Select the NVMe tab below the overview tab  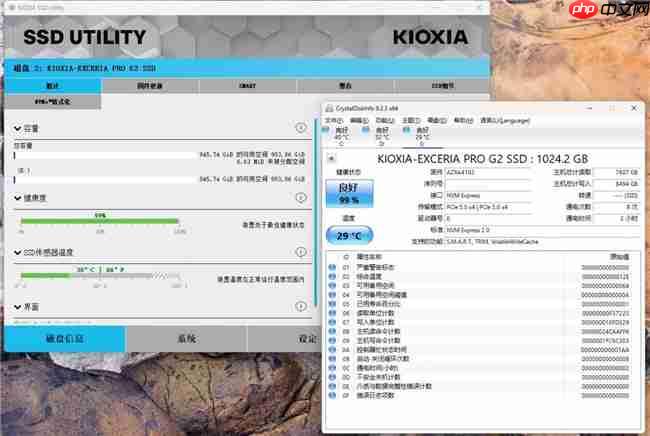tap(53, 101)
